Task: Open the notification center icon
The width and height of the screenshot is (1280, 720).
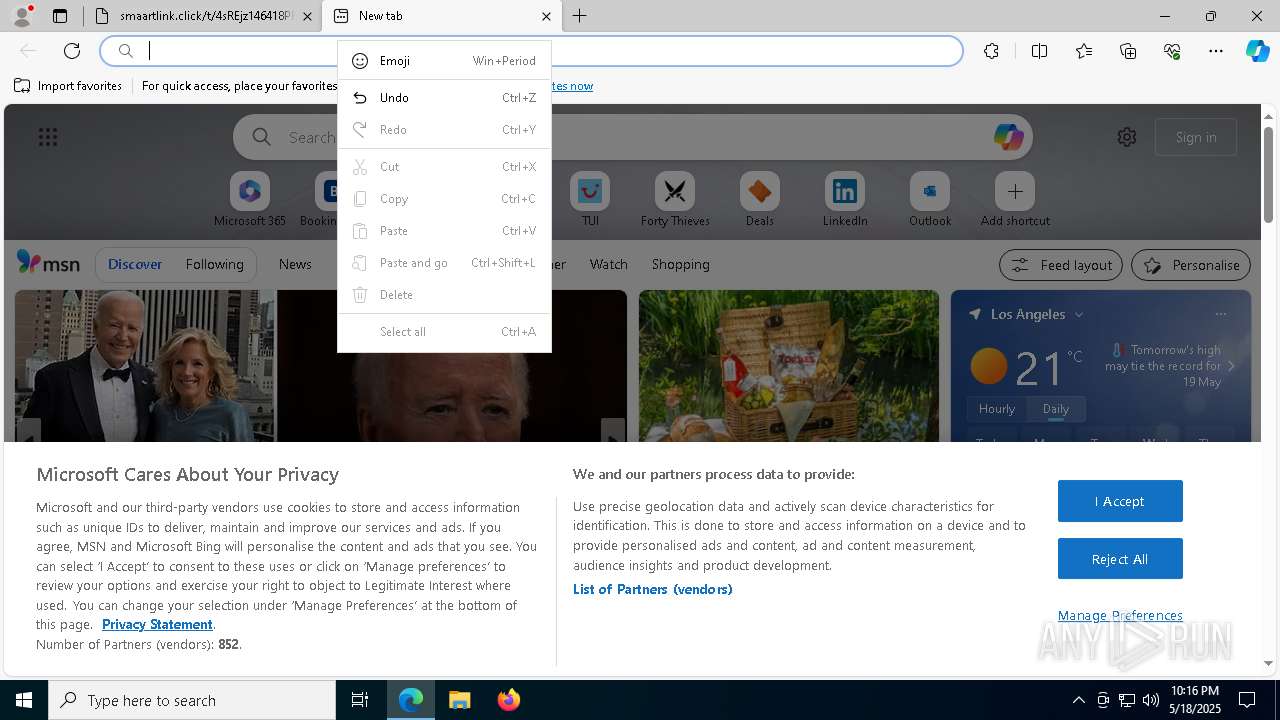Action: pyautogui.click(x=1247, y=700)
